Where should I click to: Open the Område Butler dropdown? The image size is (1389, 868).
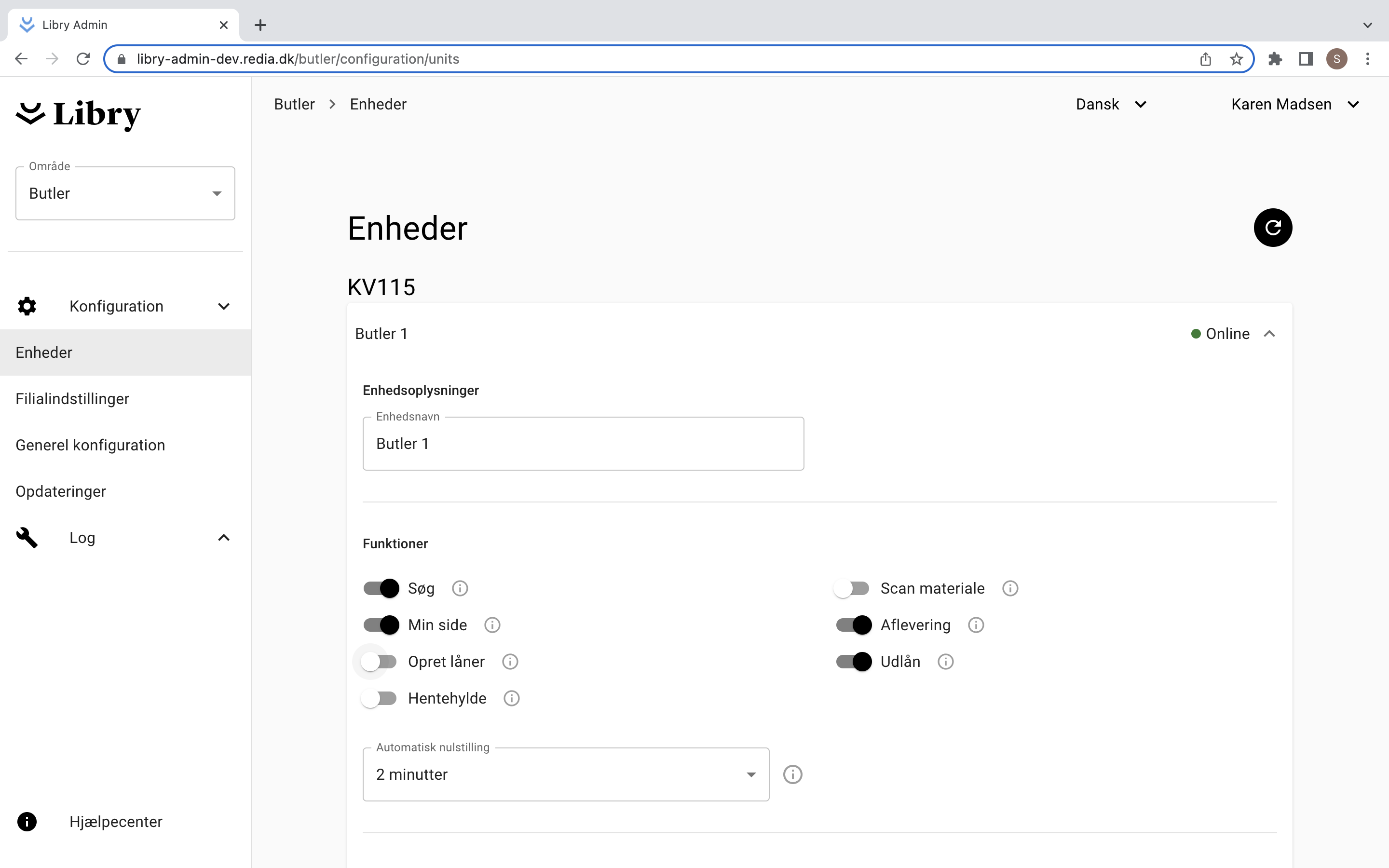(x=125, y=193)
